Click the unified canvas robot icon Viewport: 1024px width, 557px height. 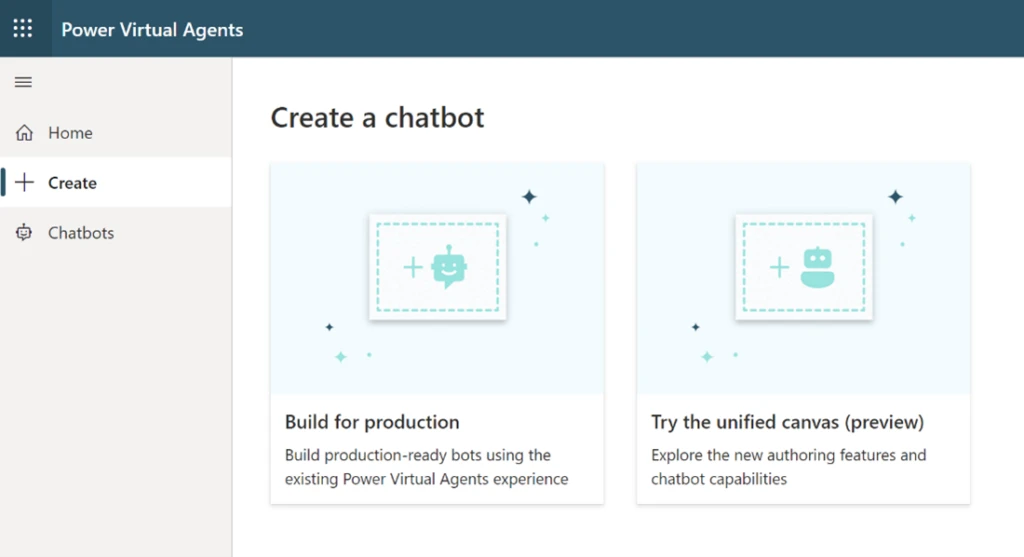coord(817,267)
